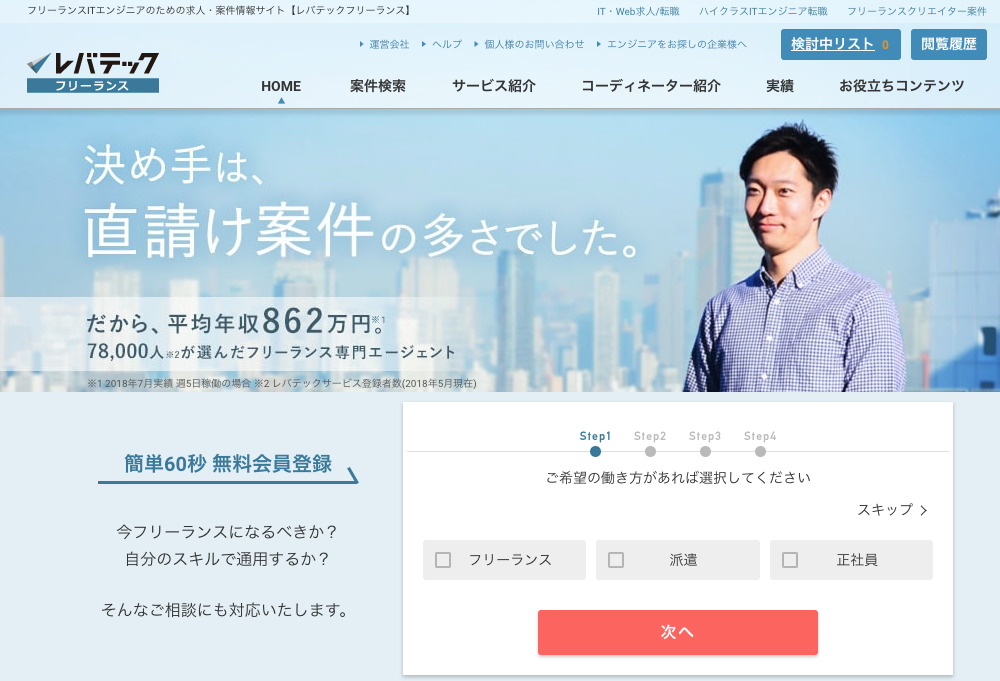The width and height of the screenshot is (1000, 681).
Task: Open the 検討中リスト button
Action: (x=841, y=44)
